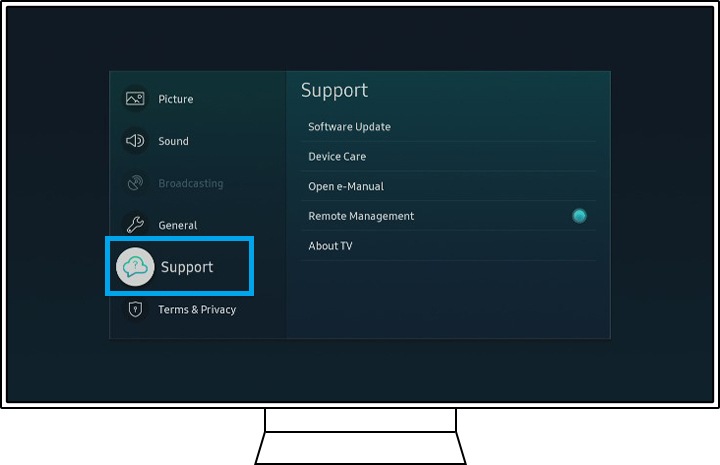The height and width of the screenshot is (465, 720).
Task: Click the Sound speaker icon
Action: (135, 141)
